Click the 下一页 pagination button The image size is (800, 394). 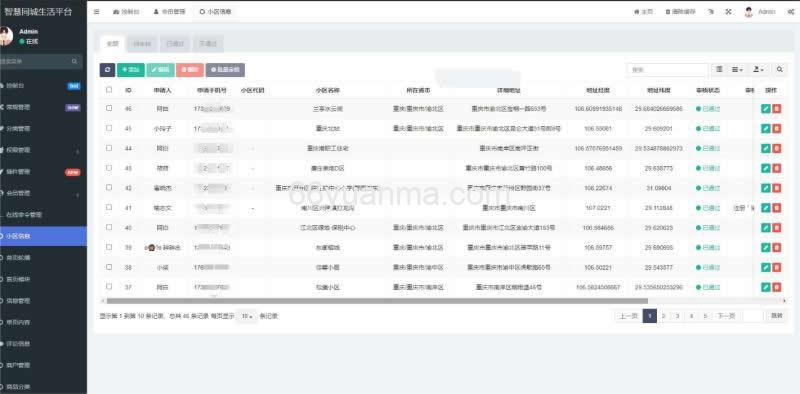[726, 316]
